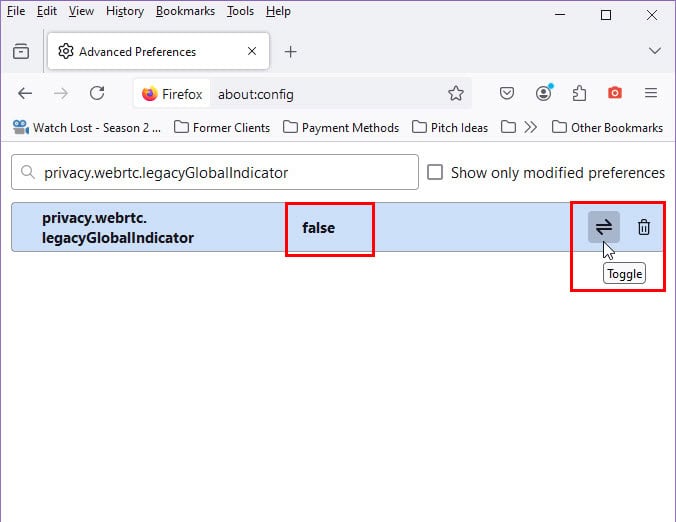This screenshot has width=676, height=522.
Task: Open the Firefox account icon
Action: (x=544, y=94)
